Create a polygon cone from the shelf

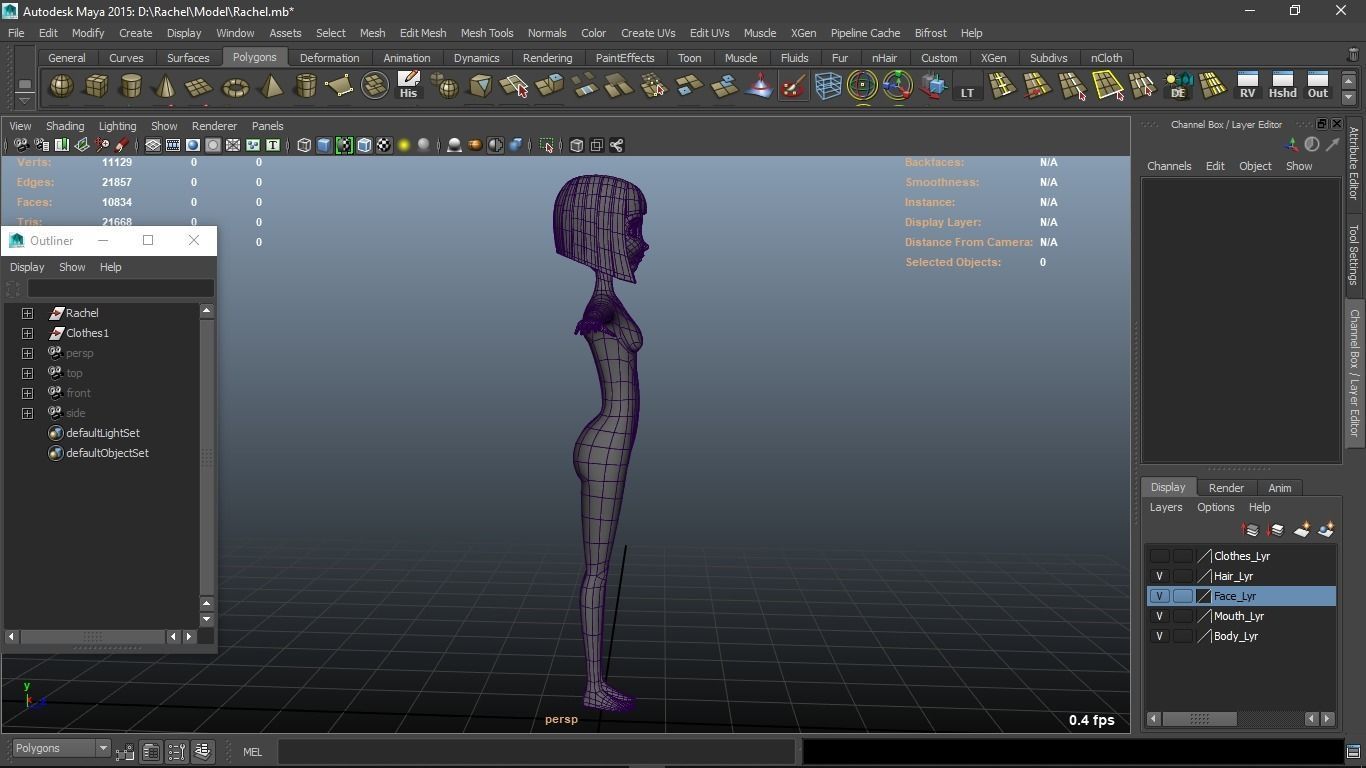click(165, 87)
